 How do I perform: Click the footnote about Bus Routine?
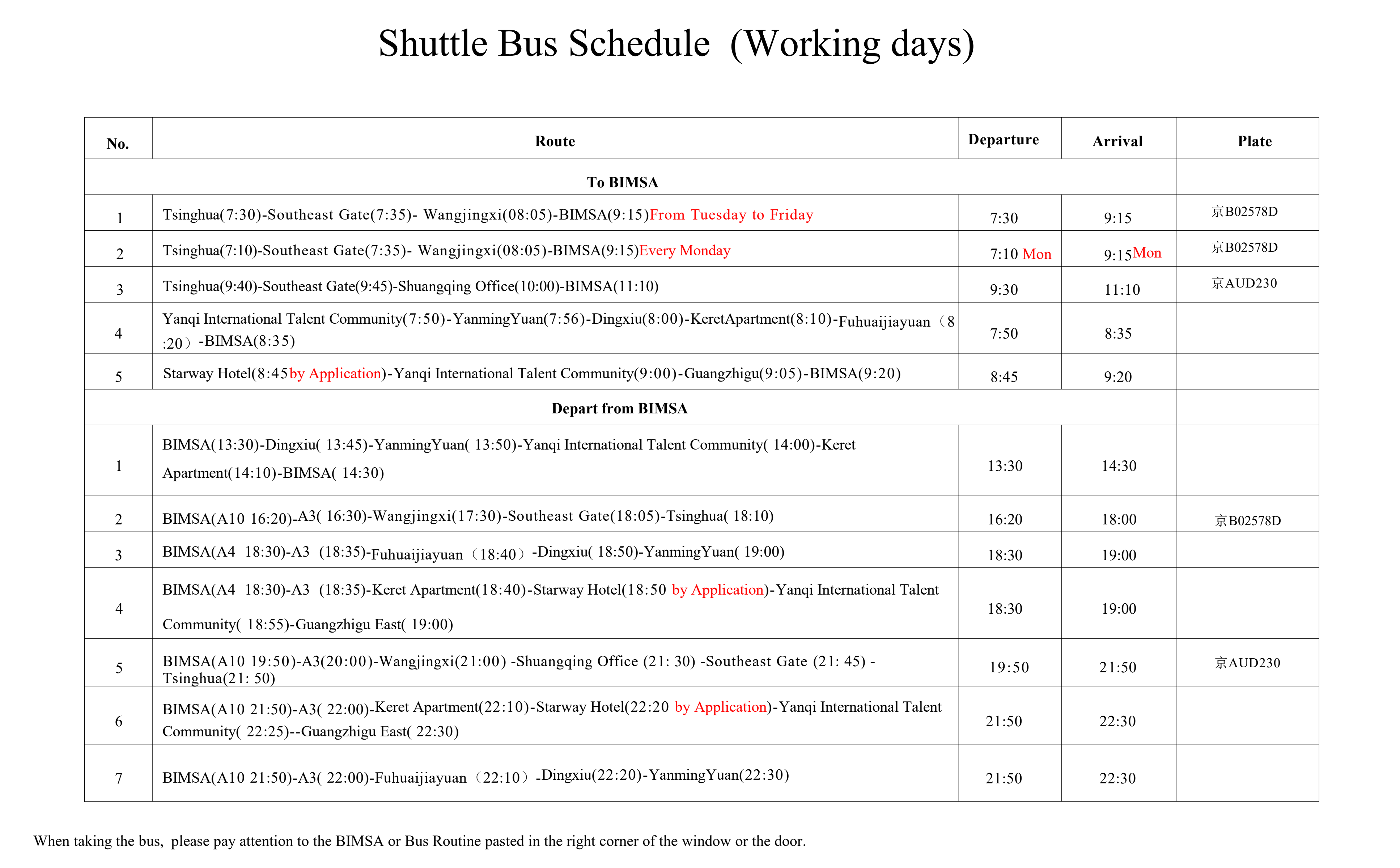click(419, 841)
